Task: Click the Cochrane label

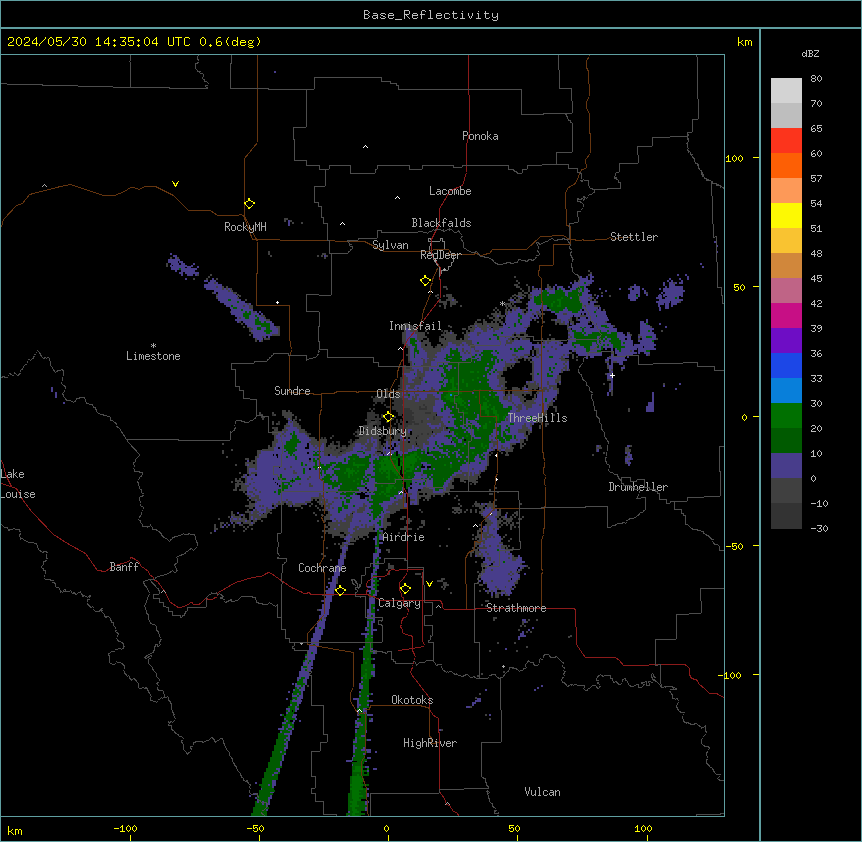Action: coord(322,568)
